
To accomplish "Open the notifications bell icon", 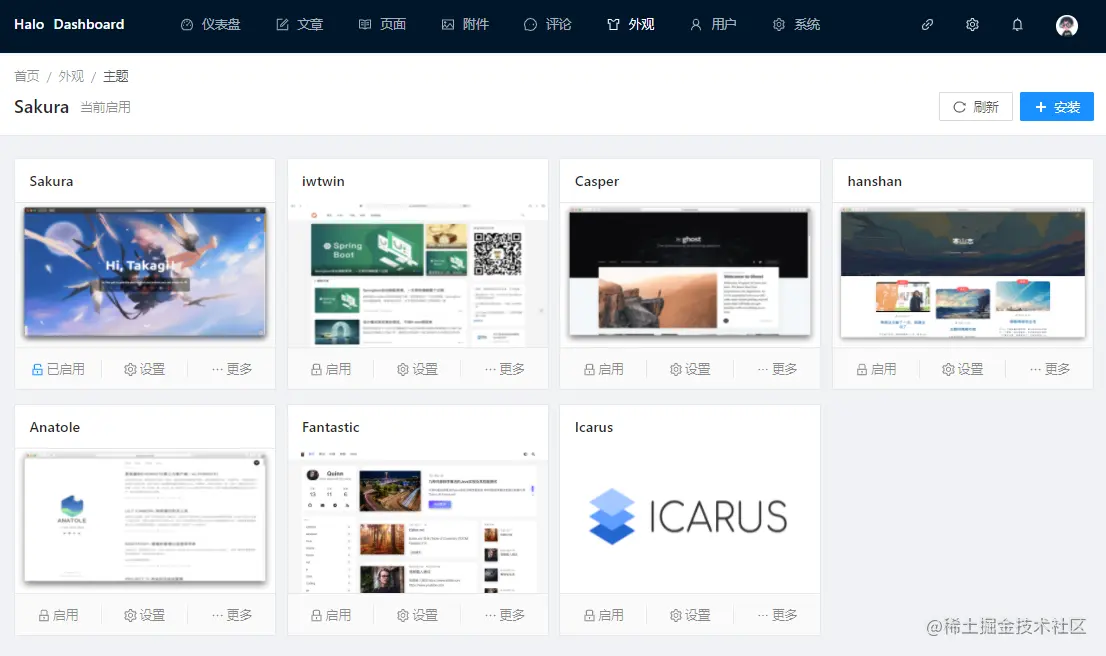I will tap(1017, 25).
